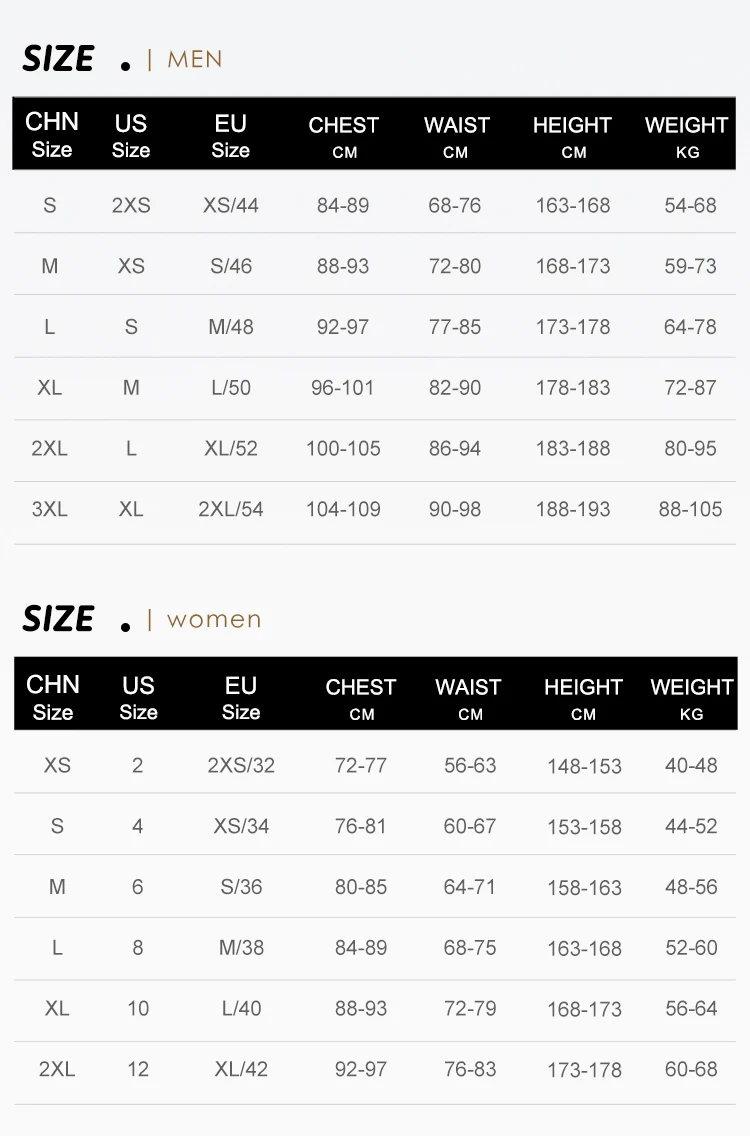Viewport: 750px width, 1136px height.
Task: Click the men's EU size 2XL/54 cell
Action: 231,509
